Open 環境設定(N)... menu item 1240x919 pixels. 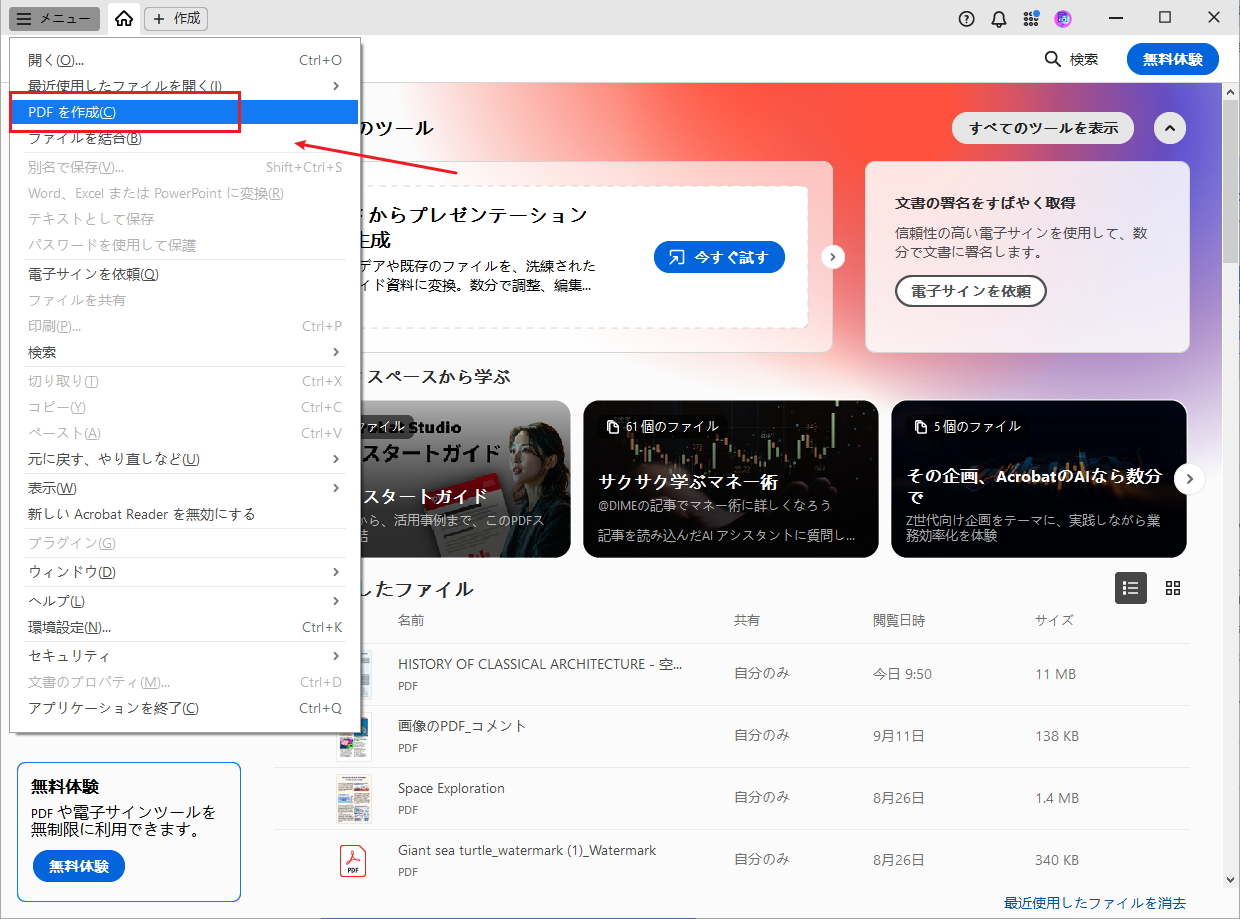185,627
